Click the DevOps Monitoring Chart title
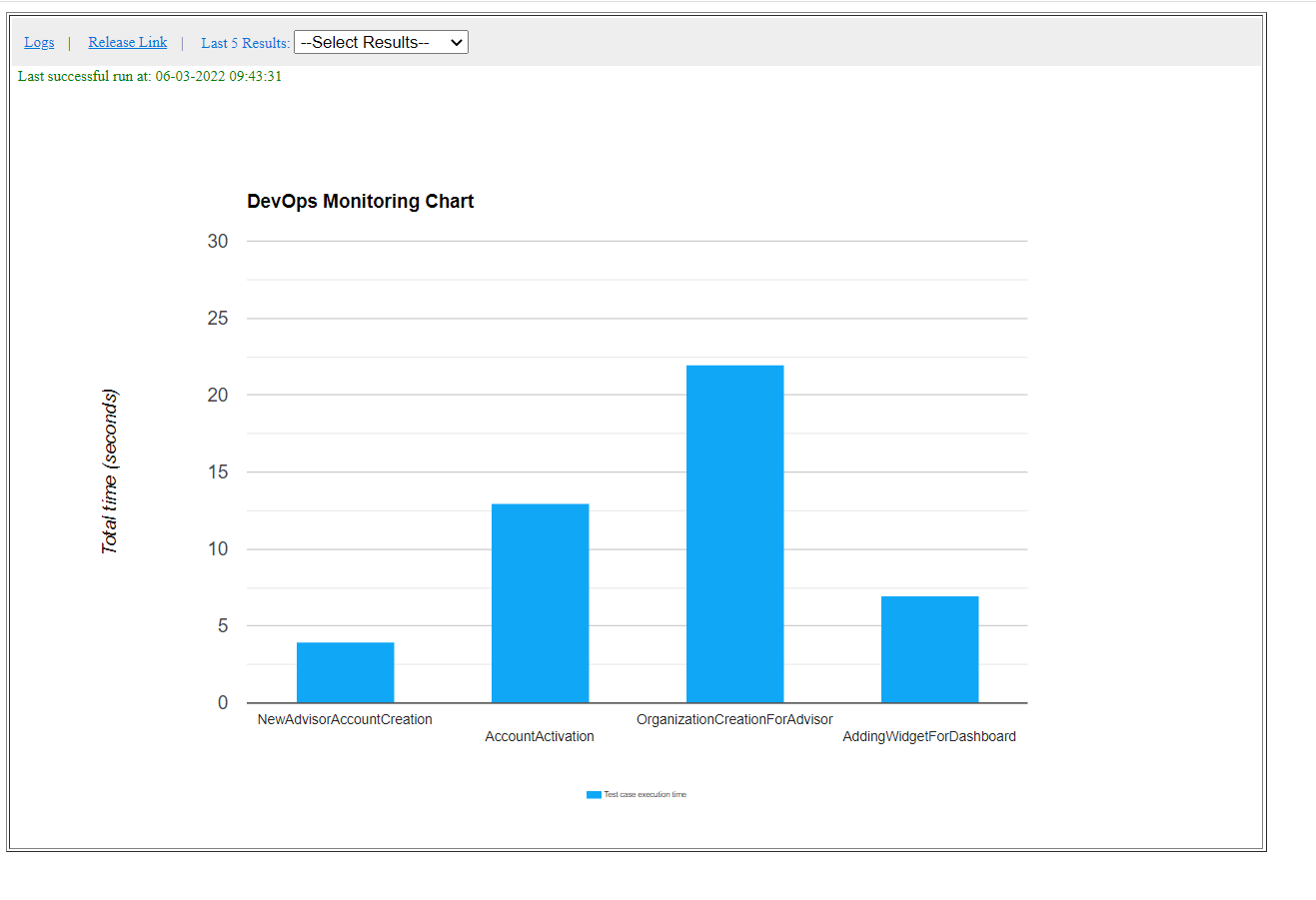 tap(360, 201)
